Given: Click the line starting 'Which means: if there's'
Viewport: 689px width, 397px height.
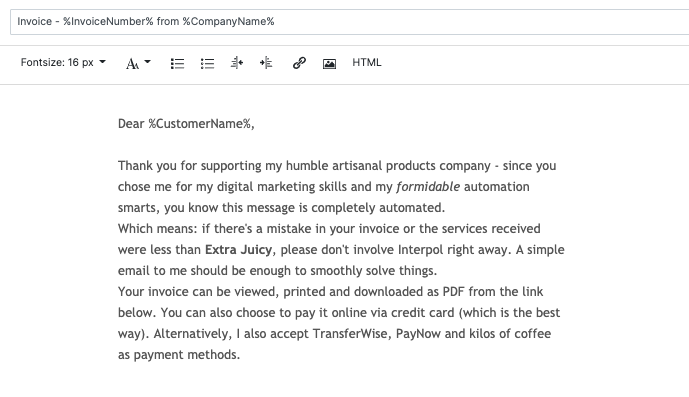Looking at the screenshot, I should [329, 229].
